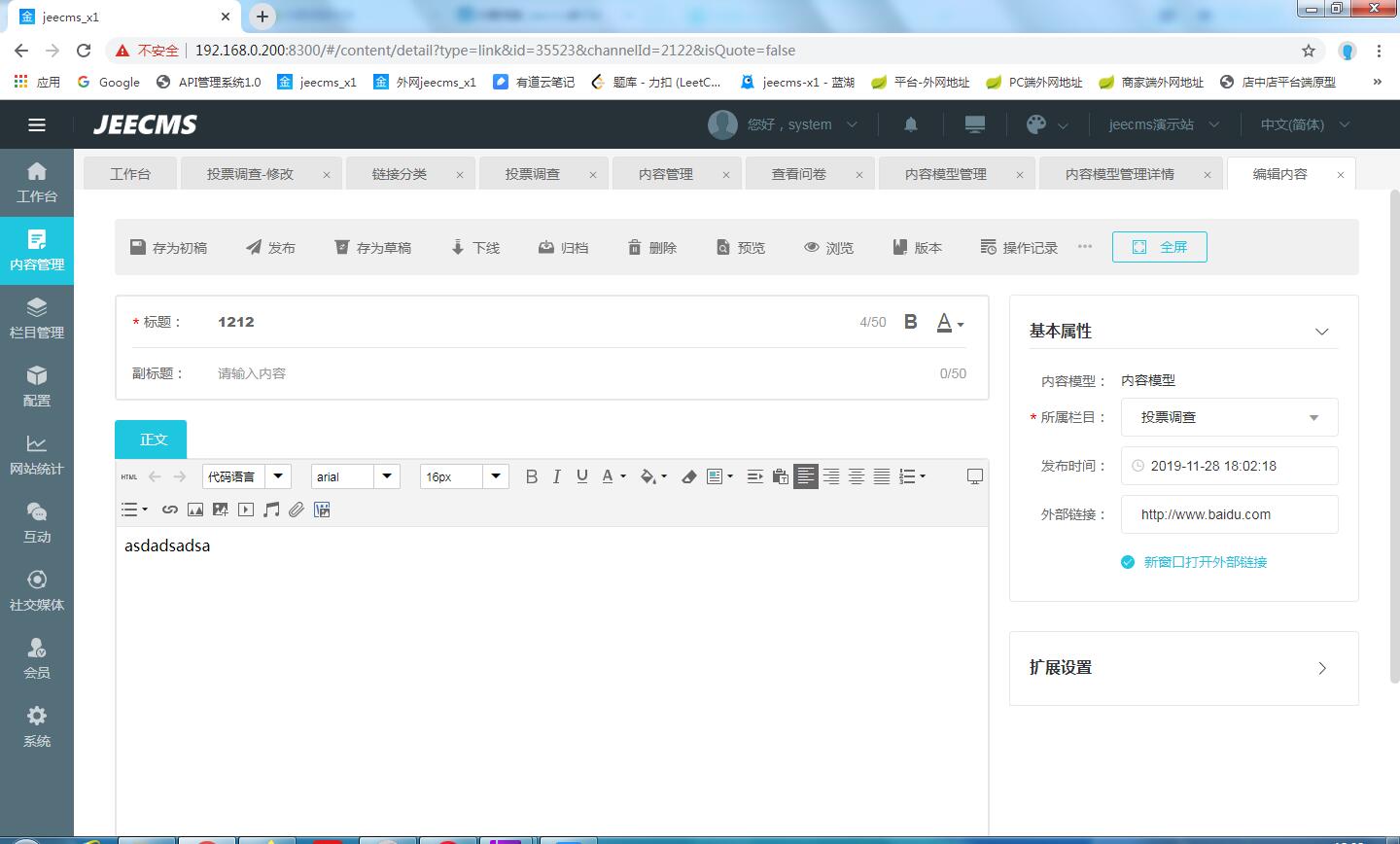Screen dimensions: 1400x844
Task: Open the 所属栏目 channel dropdown
Action: tap(1229, 417)
